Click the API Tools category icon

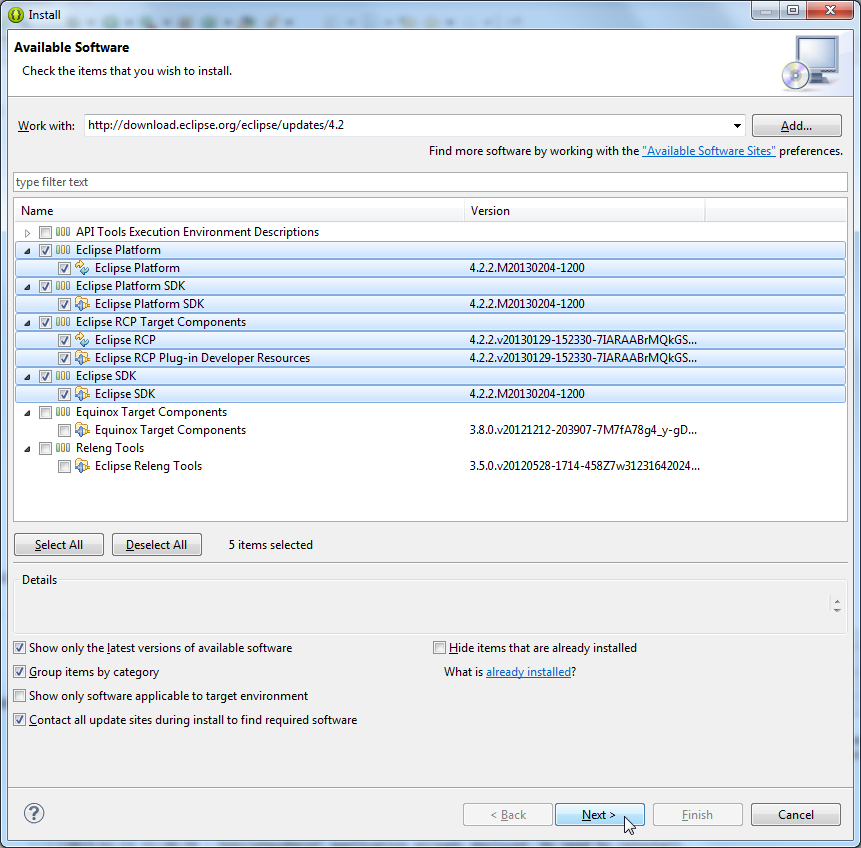point(63,232)
